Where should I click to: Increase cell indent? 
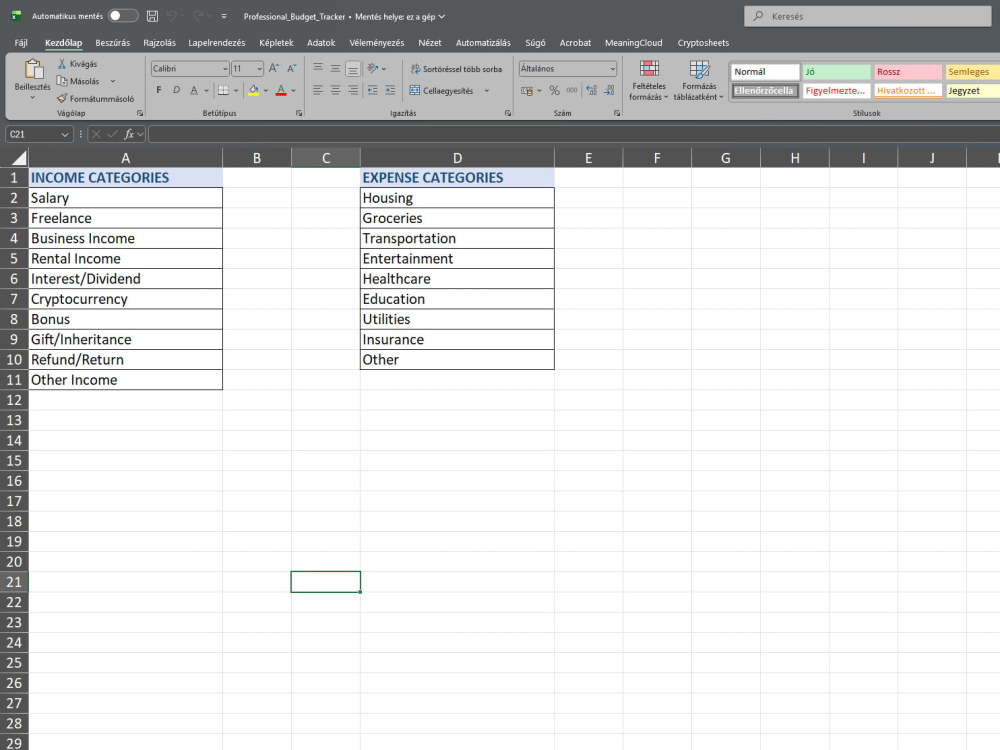(390, 91)
